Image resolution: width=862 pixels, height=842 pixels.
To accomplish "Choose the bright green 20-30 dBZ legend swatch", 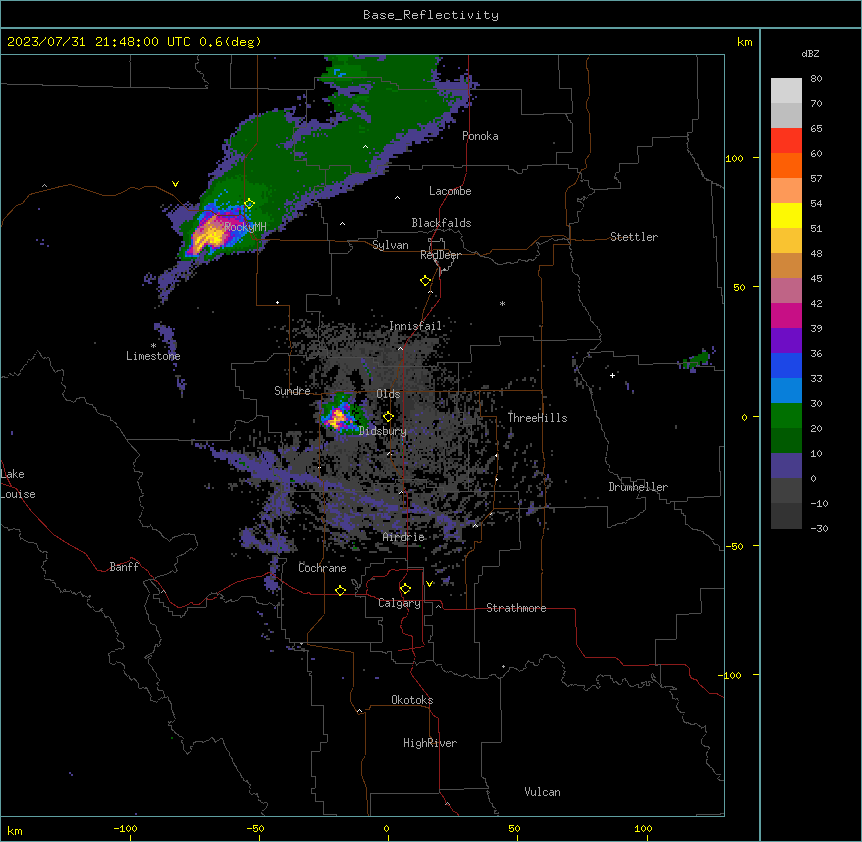I will point(786,416).
